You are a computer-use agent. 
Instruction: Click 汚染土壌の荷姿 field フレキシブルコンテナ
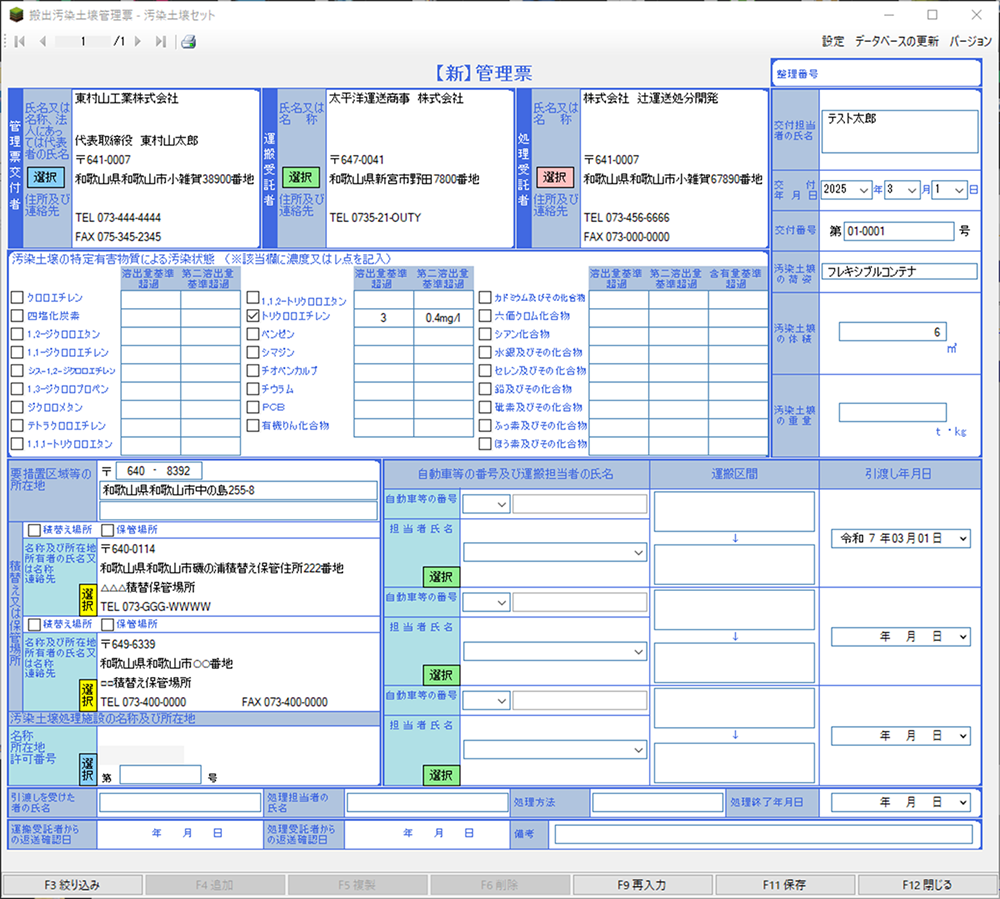point(899,272)
